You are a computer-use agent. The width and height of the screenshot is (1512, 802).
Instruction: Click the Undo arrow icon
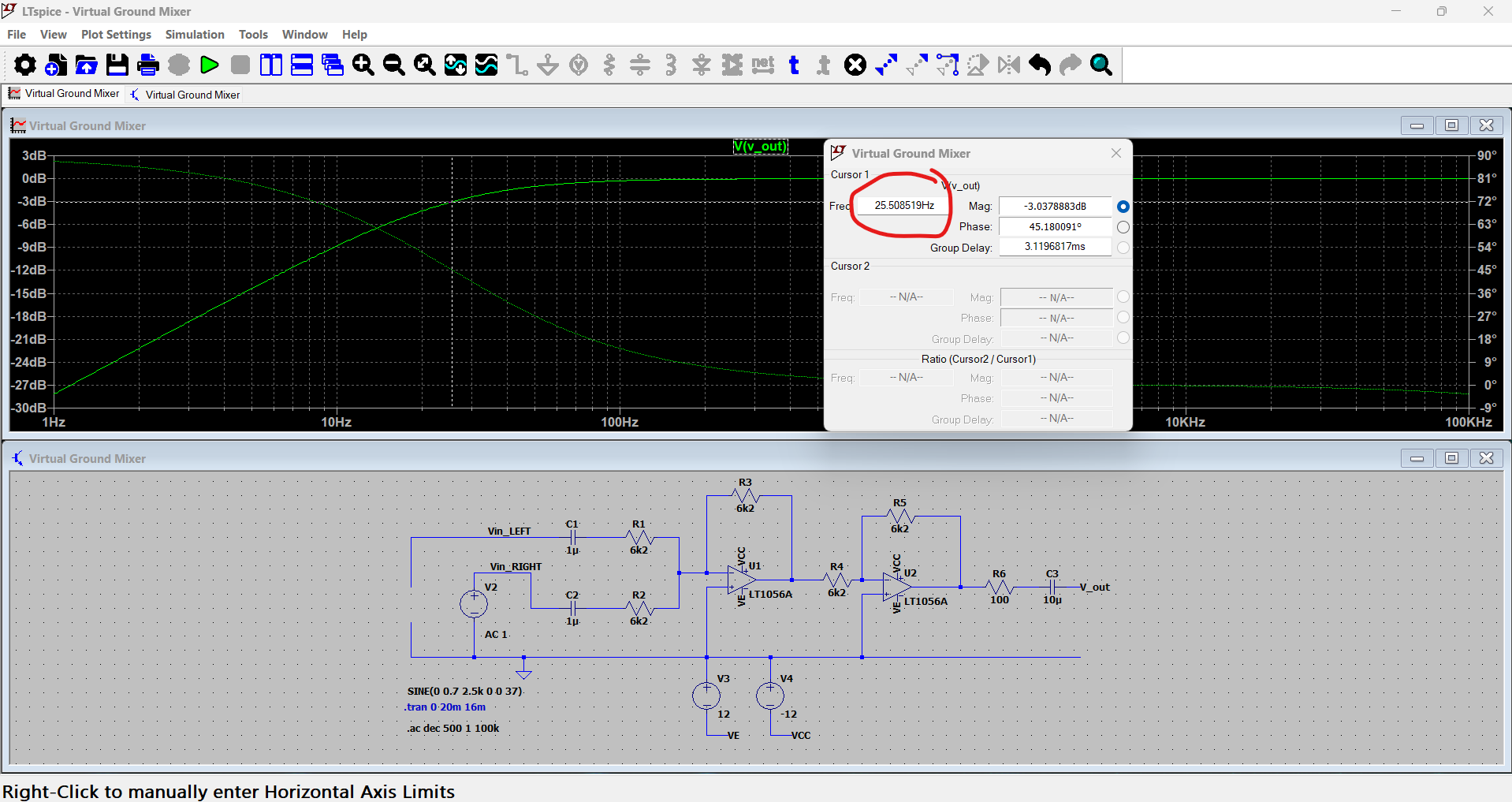(1040, 65)
